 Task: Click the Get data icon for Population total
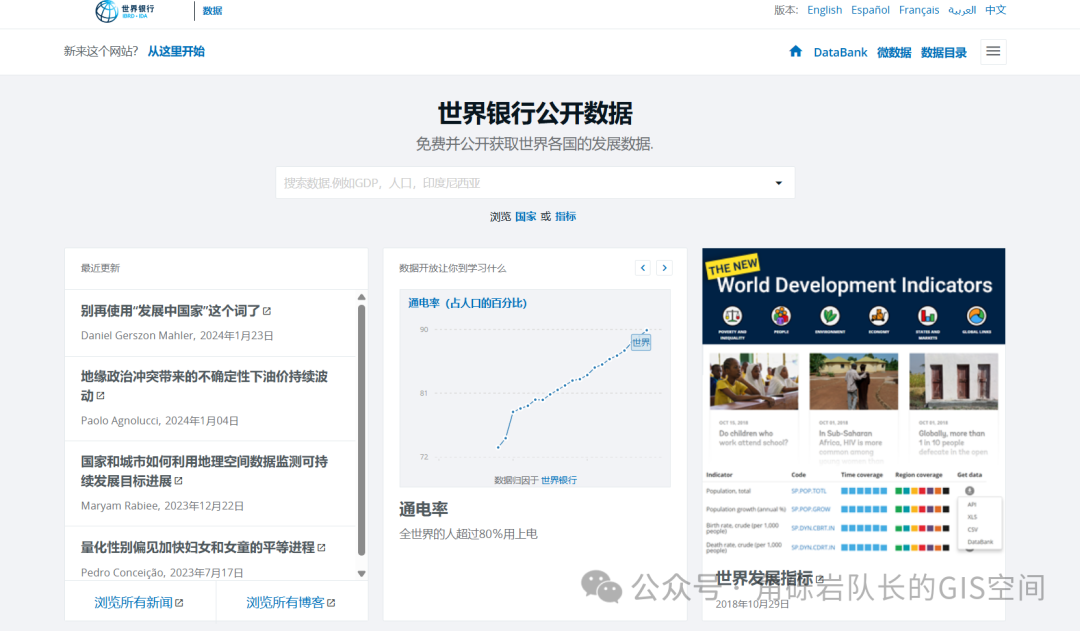point(970,491)
